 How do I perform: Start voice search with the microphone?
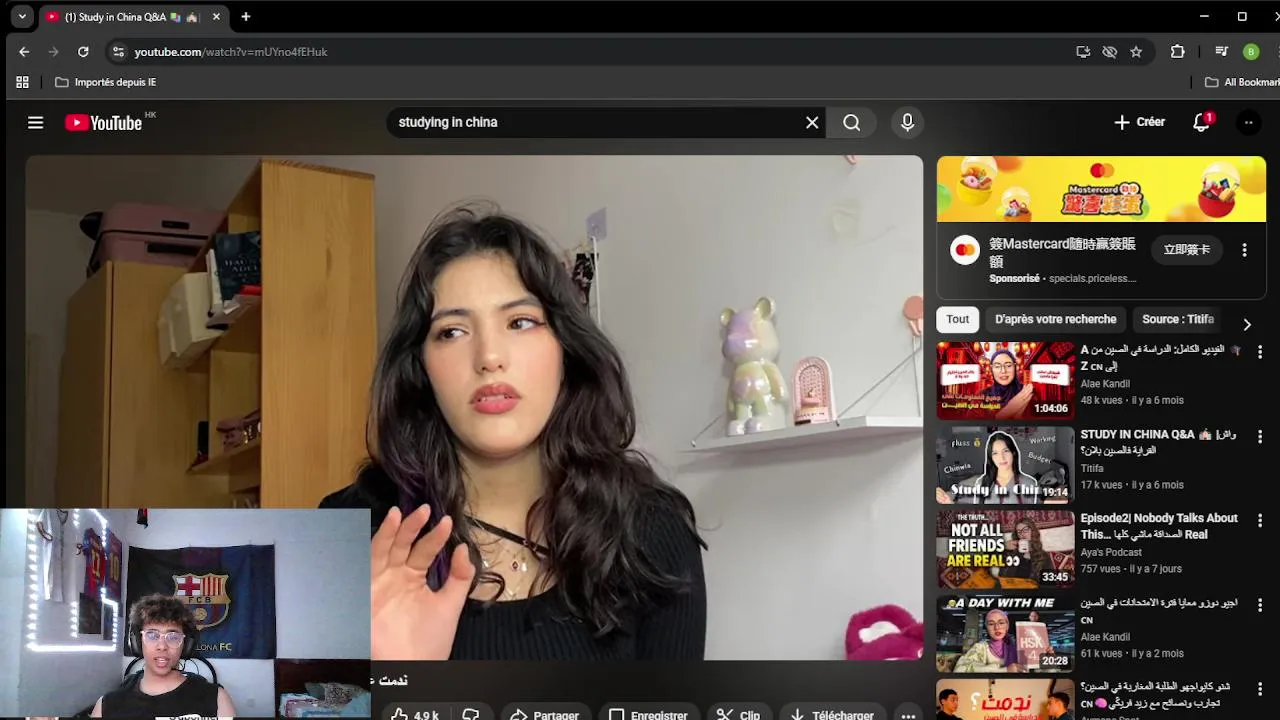click(x=907, y=122)
